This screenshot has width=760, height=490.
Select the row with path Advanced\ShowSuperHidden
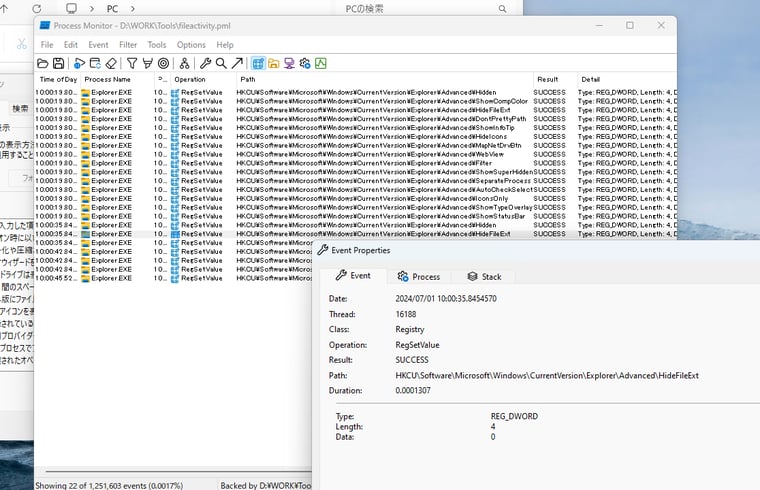355,172
